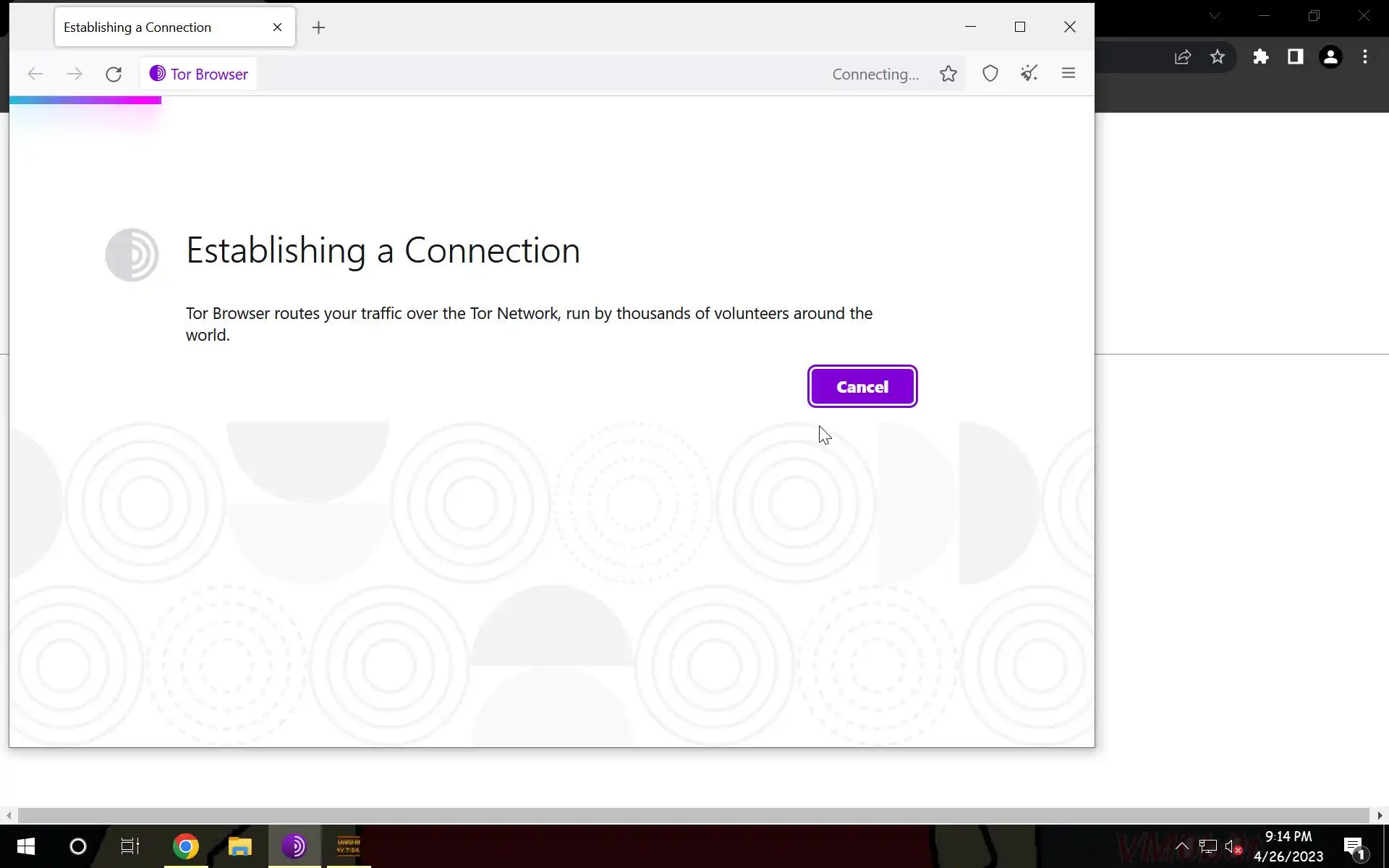The width and height of the screenshot is (1389, 868).
Task: Open Chrome profile avatar menu
Action: coord(1330,57)
